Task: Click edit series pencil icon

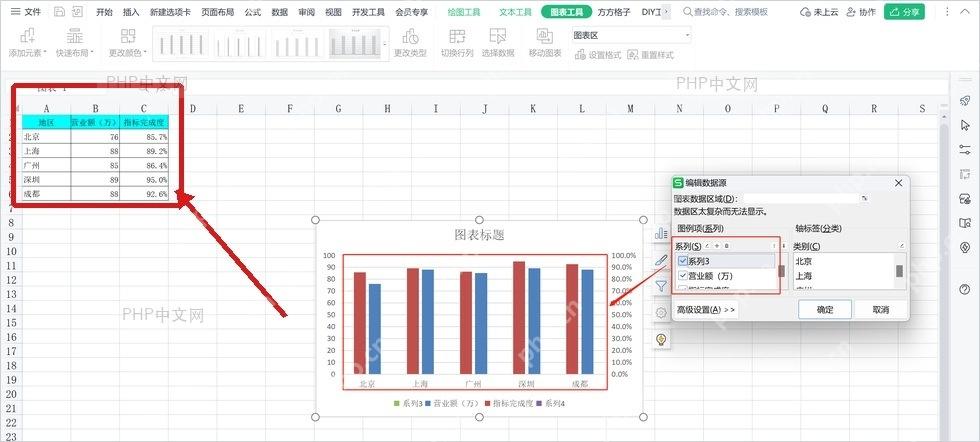Action: coord(707,246)
